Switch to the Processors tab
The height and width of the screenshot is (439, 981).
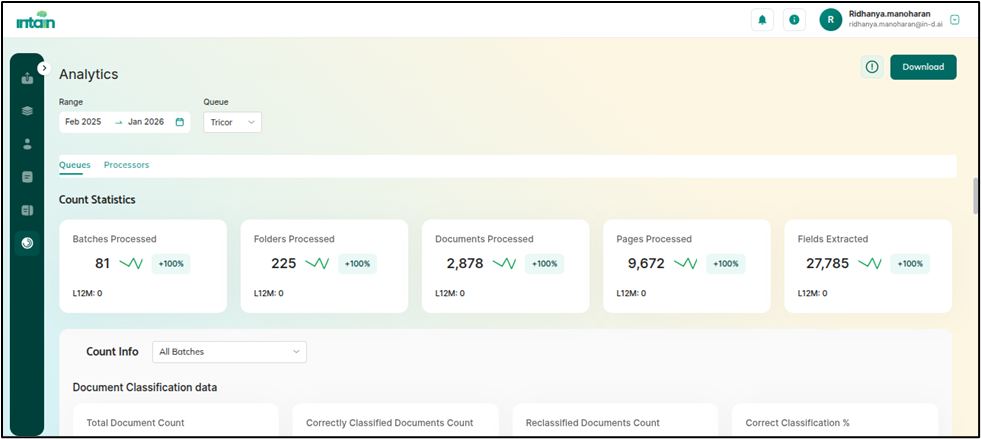[x=126, y=165]
